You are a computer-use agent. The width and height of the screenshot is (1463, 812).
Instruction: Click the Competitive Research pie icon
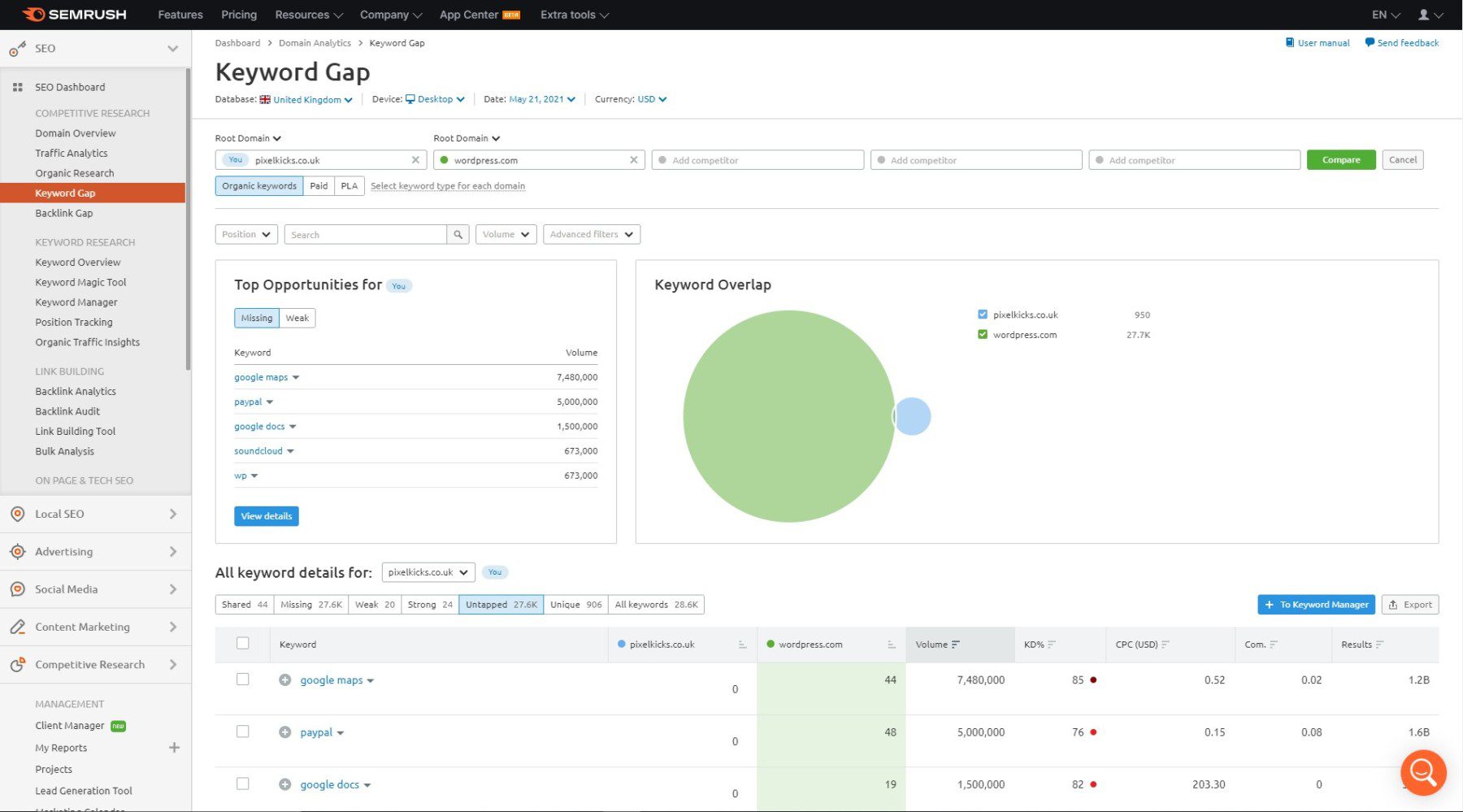18,665
